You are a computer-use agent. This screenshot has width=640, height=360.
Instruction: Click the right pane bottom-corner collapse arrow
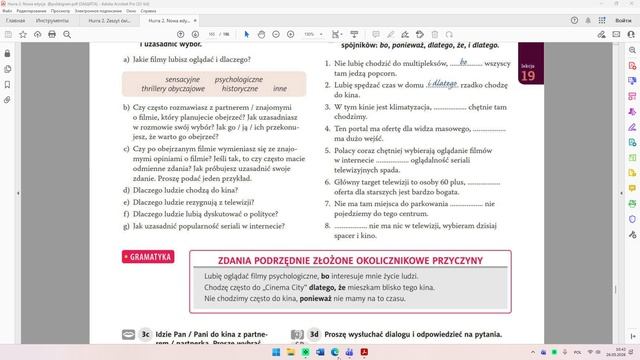pyautogui.click(x=633, y=336)
